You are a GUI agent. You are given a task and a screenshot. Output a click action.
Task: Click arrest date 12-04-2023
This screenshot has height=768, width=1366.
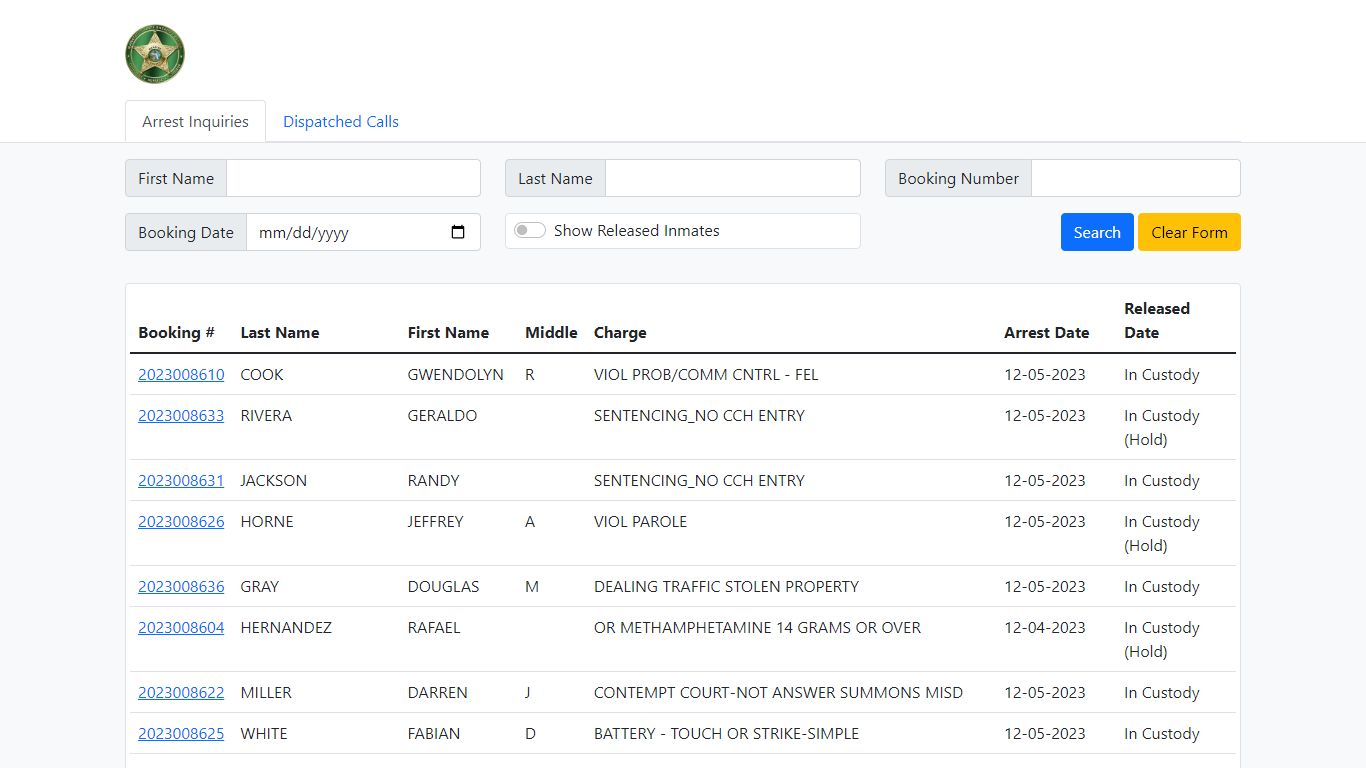tap(1045, 627)
